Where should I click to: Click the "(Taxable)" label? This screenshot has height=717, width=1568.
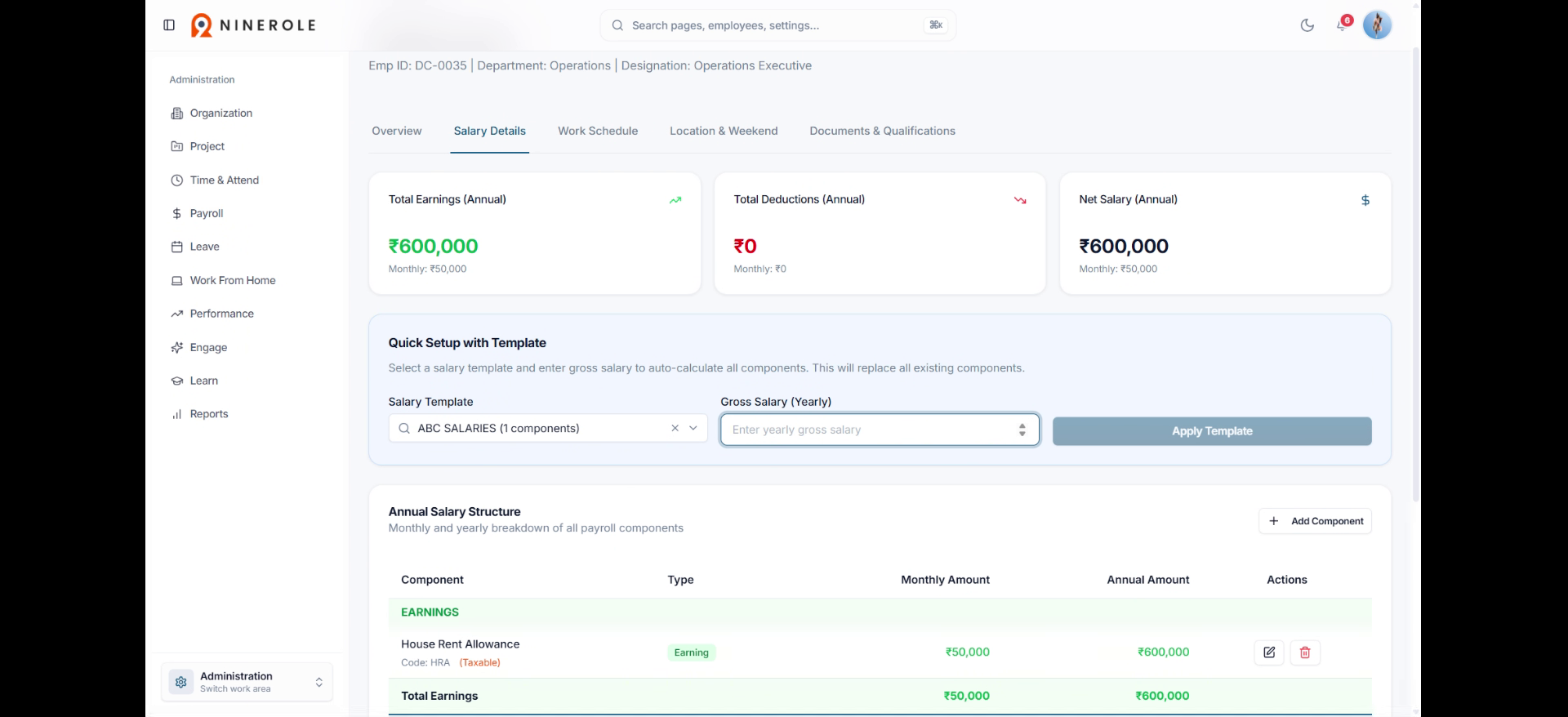click(480, 662)
